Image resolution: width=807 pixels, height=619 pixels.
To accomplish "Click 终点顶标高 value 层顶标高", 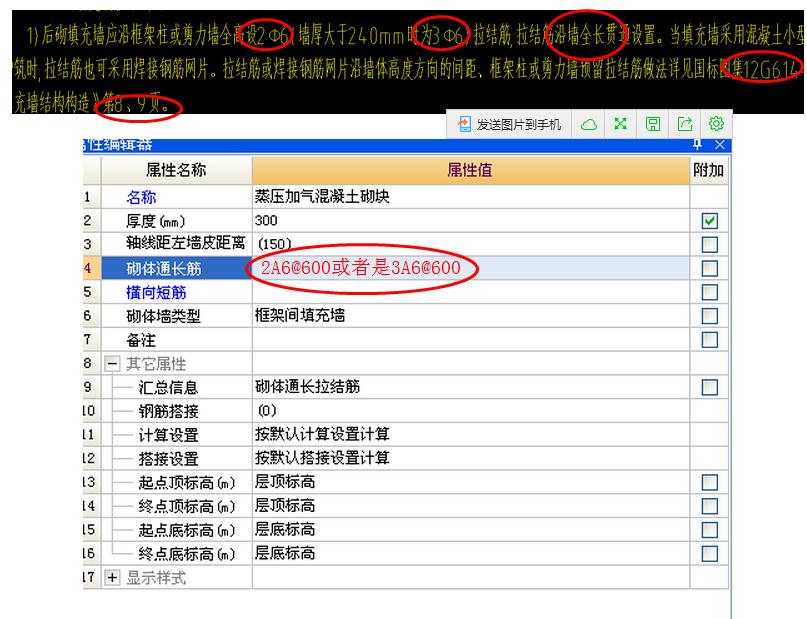I will click(x=285, y=506).
